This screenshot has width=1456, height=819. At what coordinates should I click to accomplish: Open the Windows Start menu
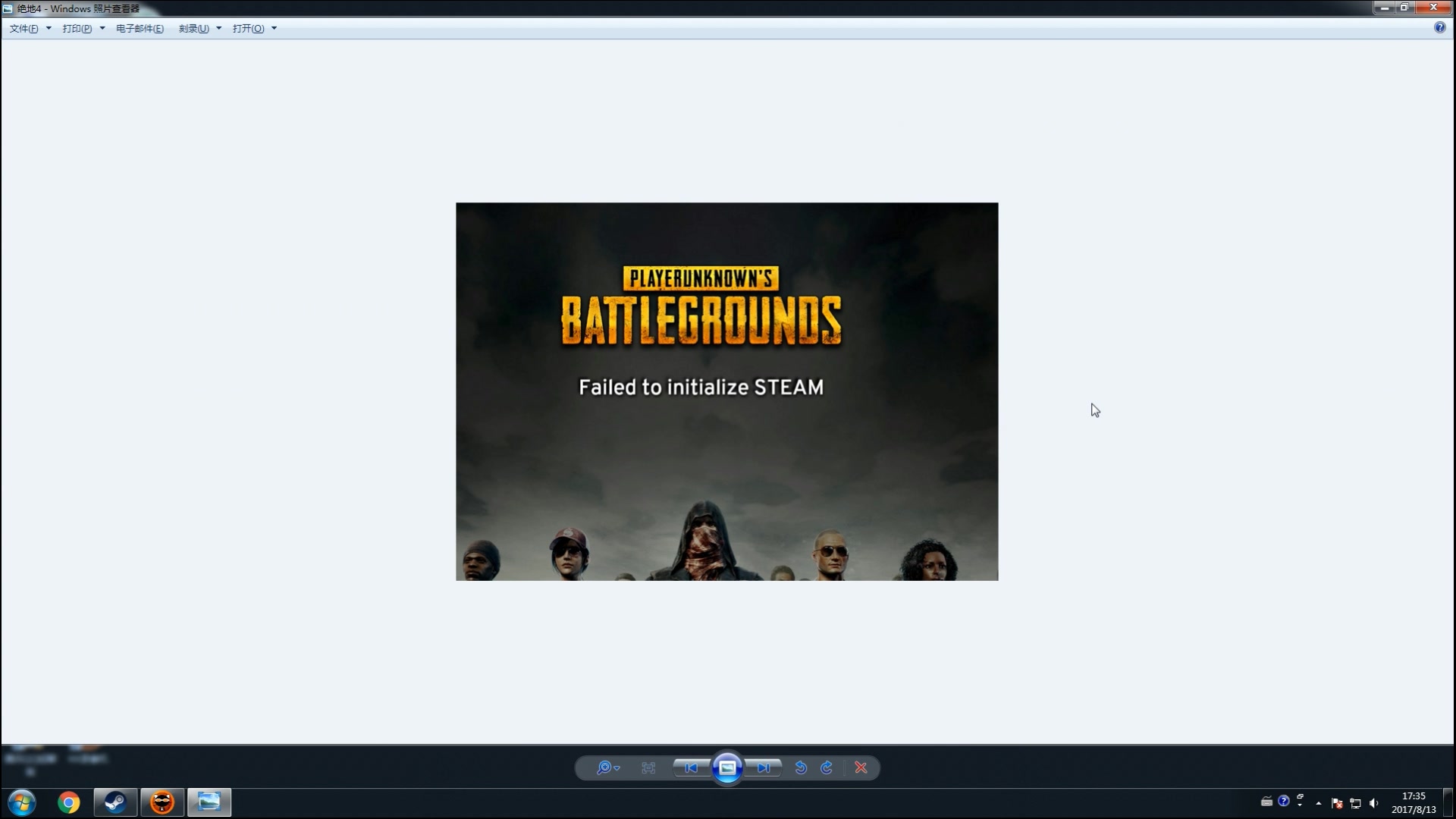pos(21,802)
